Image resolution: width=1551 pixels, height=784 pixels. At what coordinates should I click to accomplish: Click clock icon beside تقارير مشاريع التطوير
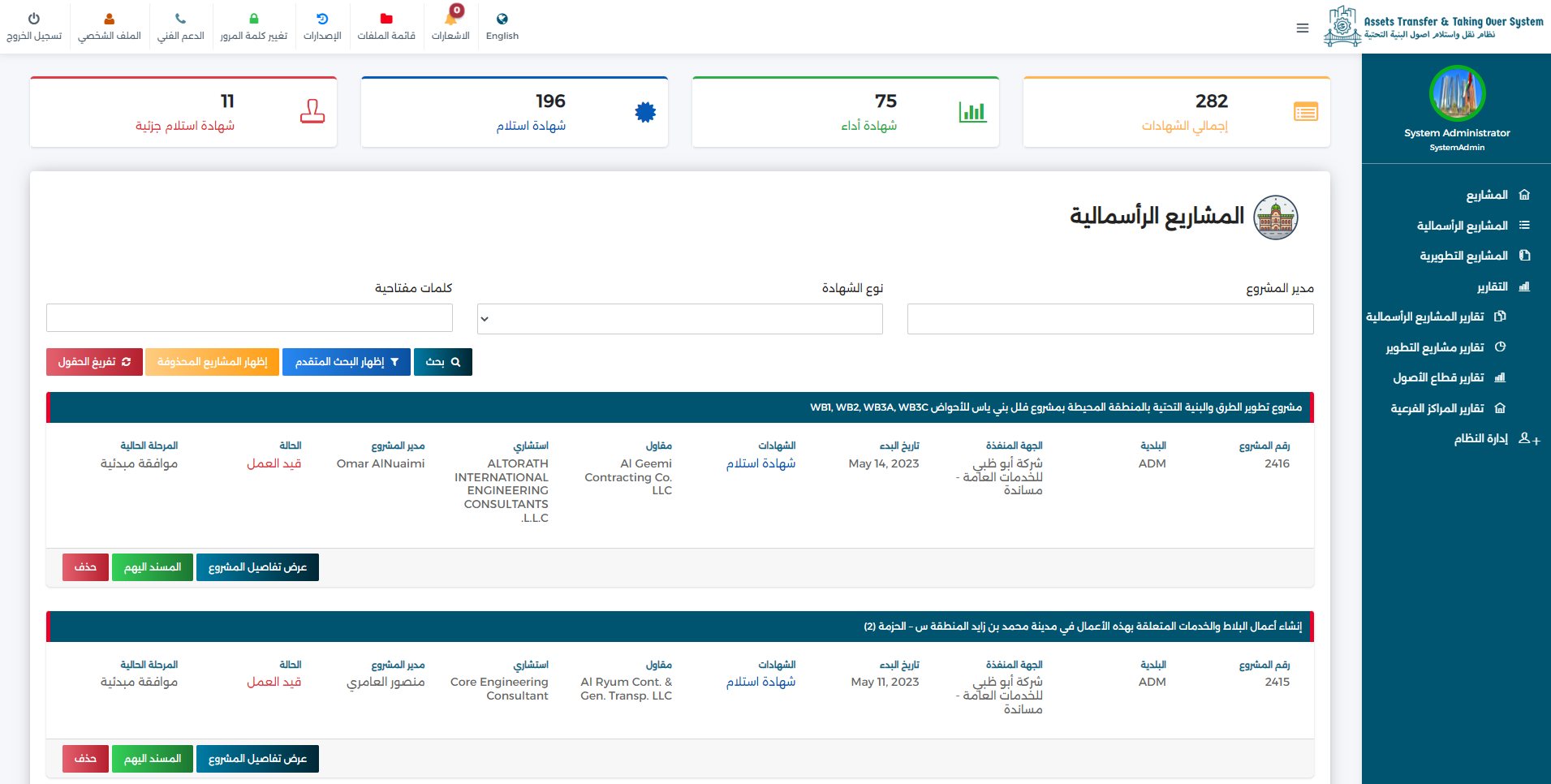1500,347
